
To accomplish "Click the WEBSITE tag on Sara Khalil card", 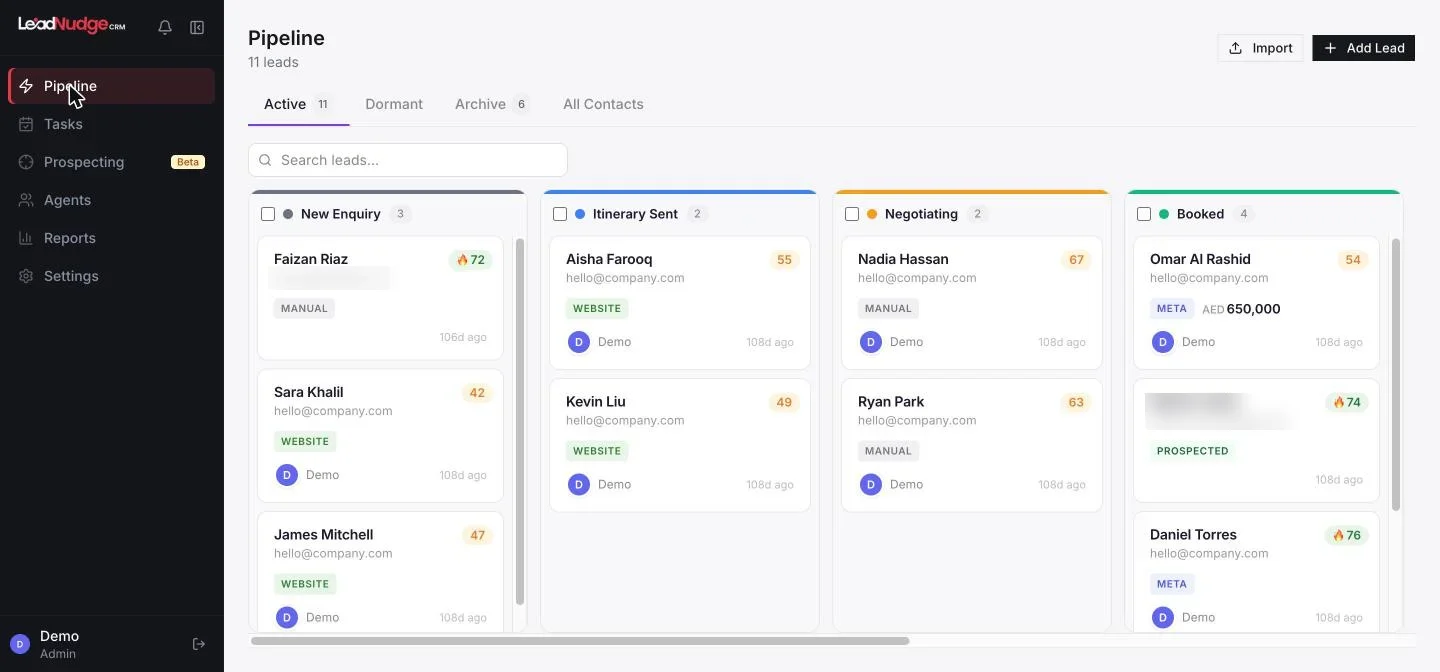I will tap(305, 442).
